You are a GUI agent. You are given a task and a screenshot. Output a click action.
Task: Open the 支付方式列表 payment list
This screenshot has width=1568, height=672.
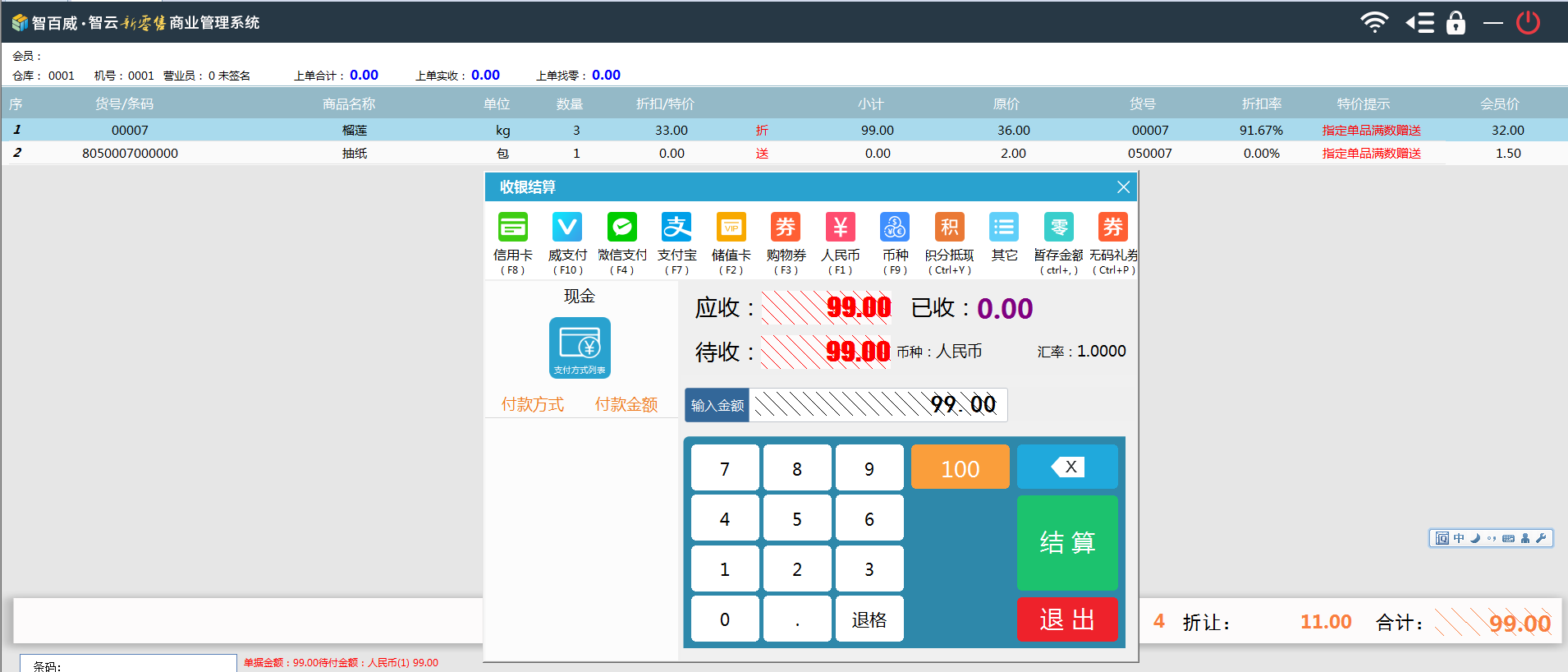tap(580, 348)
